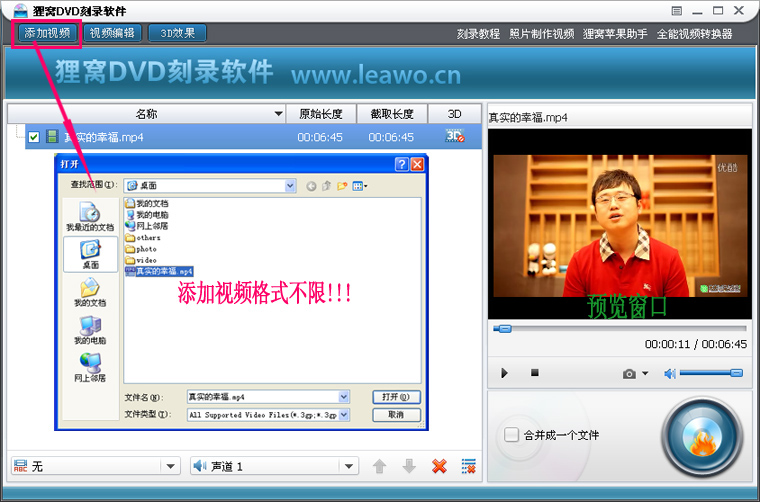Select 我的电脑 in the file list

click(x=147, y=215)
